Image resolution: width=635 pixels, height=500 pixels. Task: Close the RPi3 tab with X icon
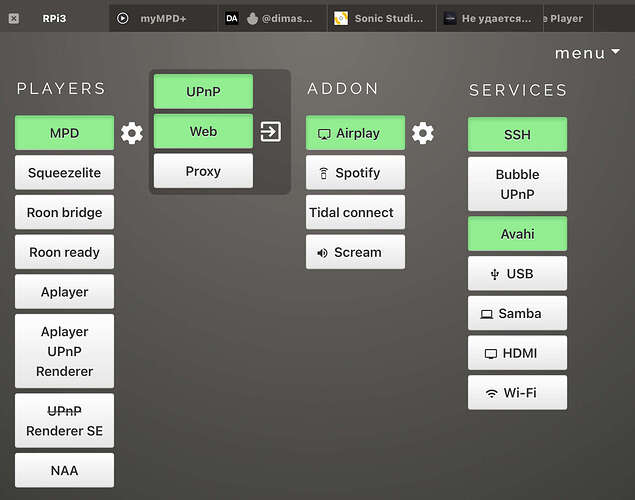click(14, 18)
